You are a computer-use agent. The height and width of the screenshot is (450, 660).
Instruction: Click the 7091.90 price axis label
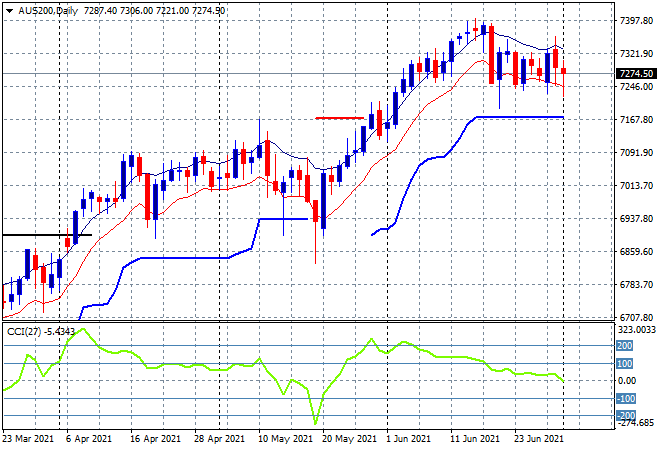pos(636,153)
